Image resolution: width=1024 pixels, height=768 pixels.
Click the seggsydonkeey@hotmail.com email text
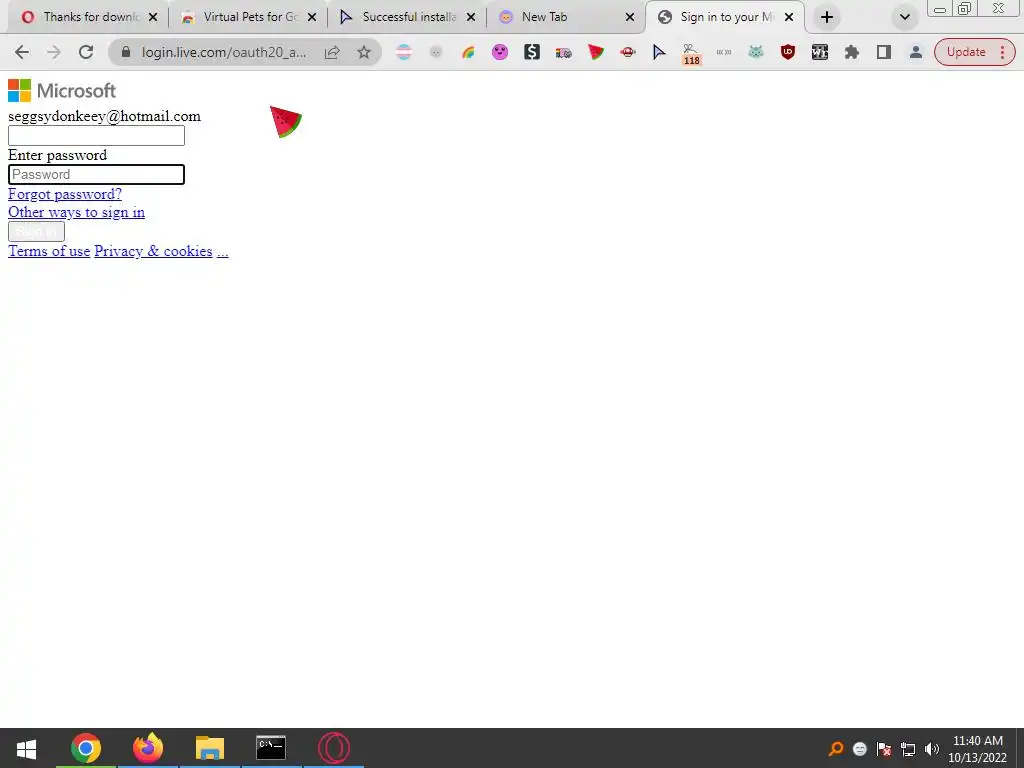pos(104,116)
